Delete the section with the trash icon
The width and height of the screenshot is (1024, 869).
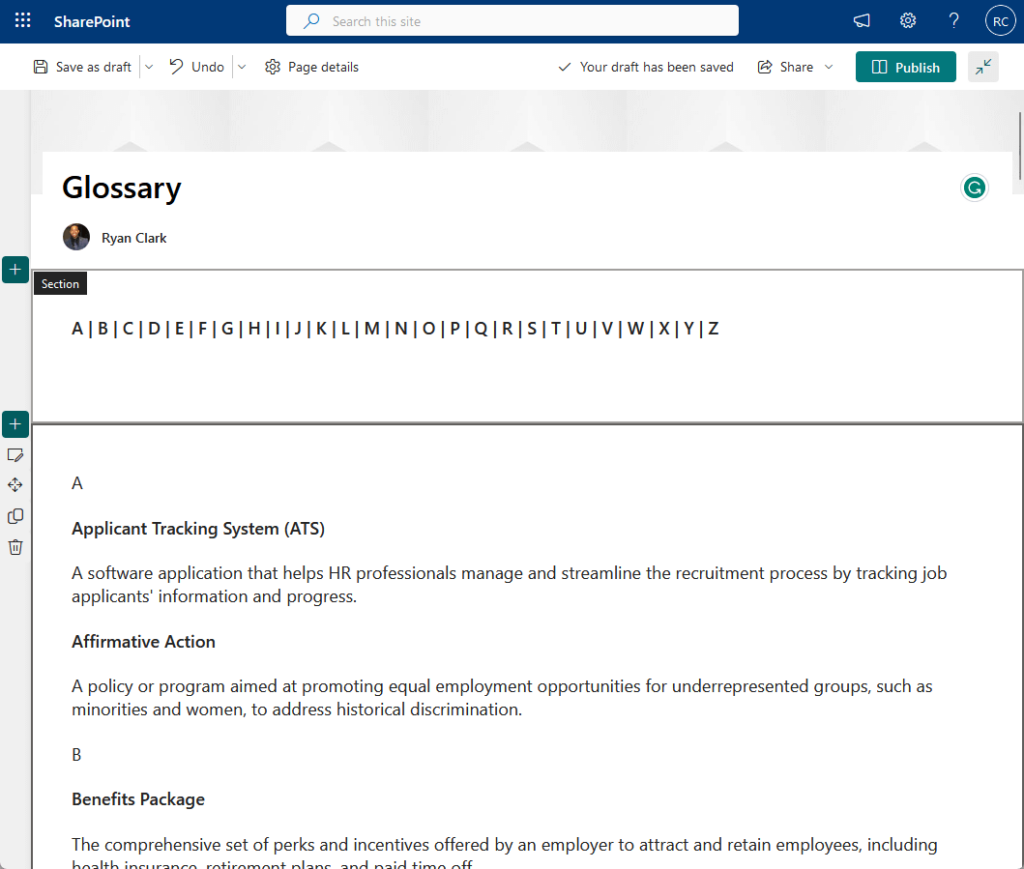click(15, 546)
